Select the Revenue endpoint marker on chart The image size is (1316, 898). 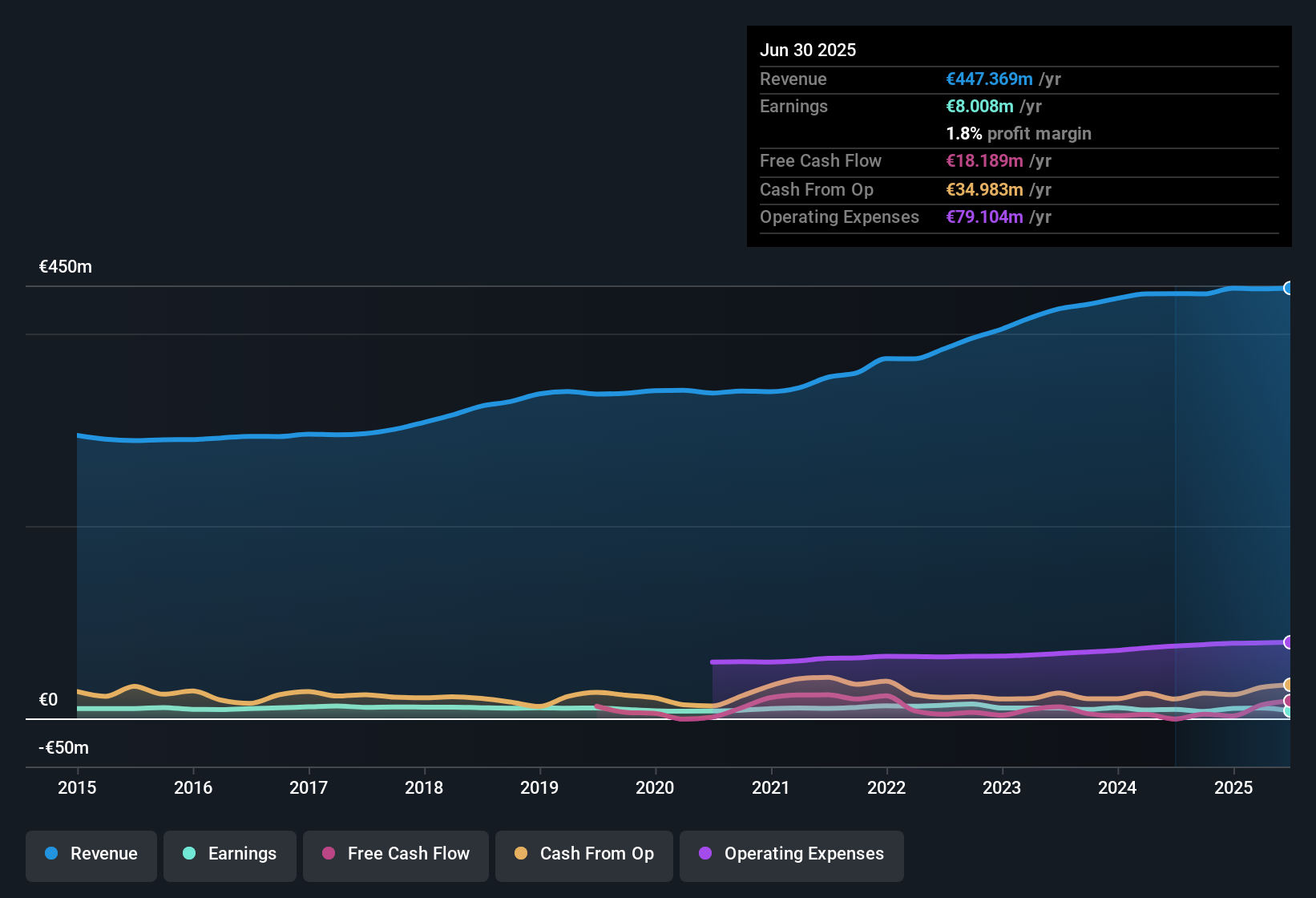[x=1289, y=288]
